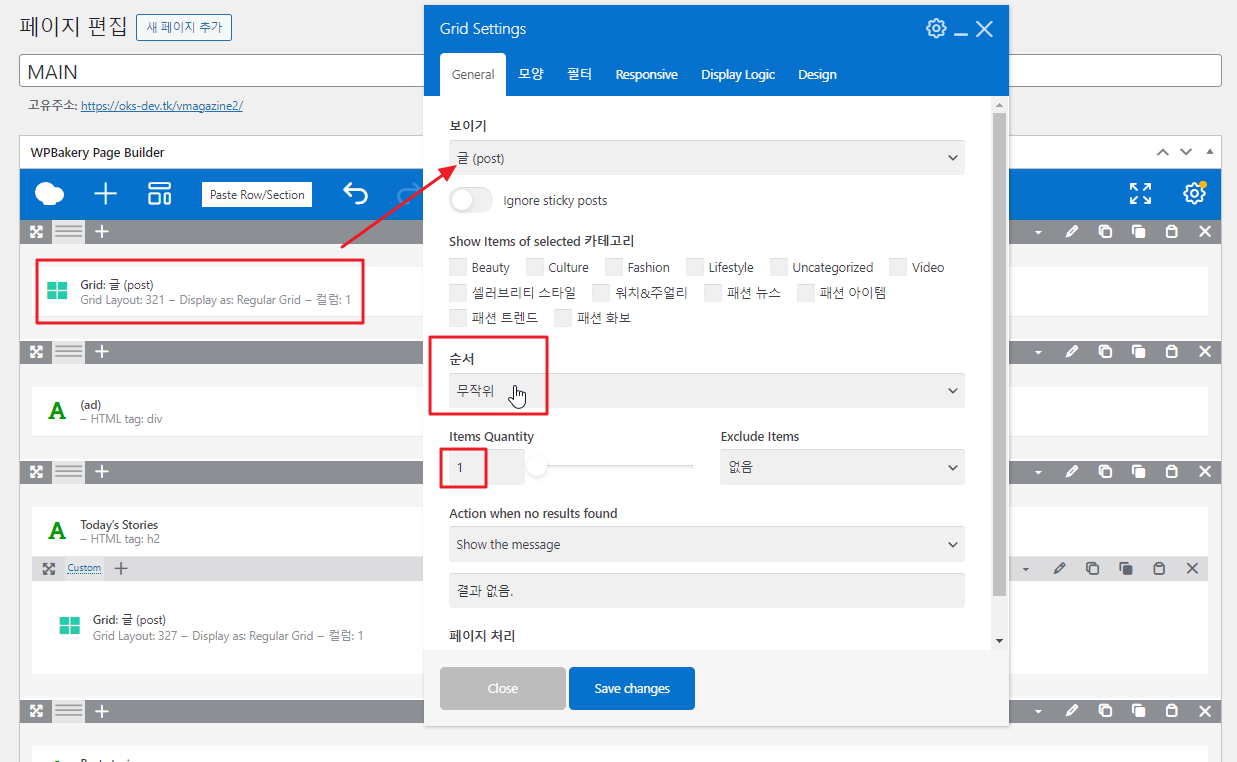Add column to the Grid Layout: 321 row

[102, 232]
